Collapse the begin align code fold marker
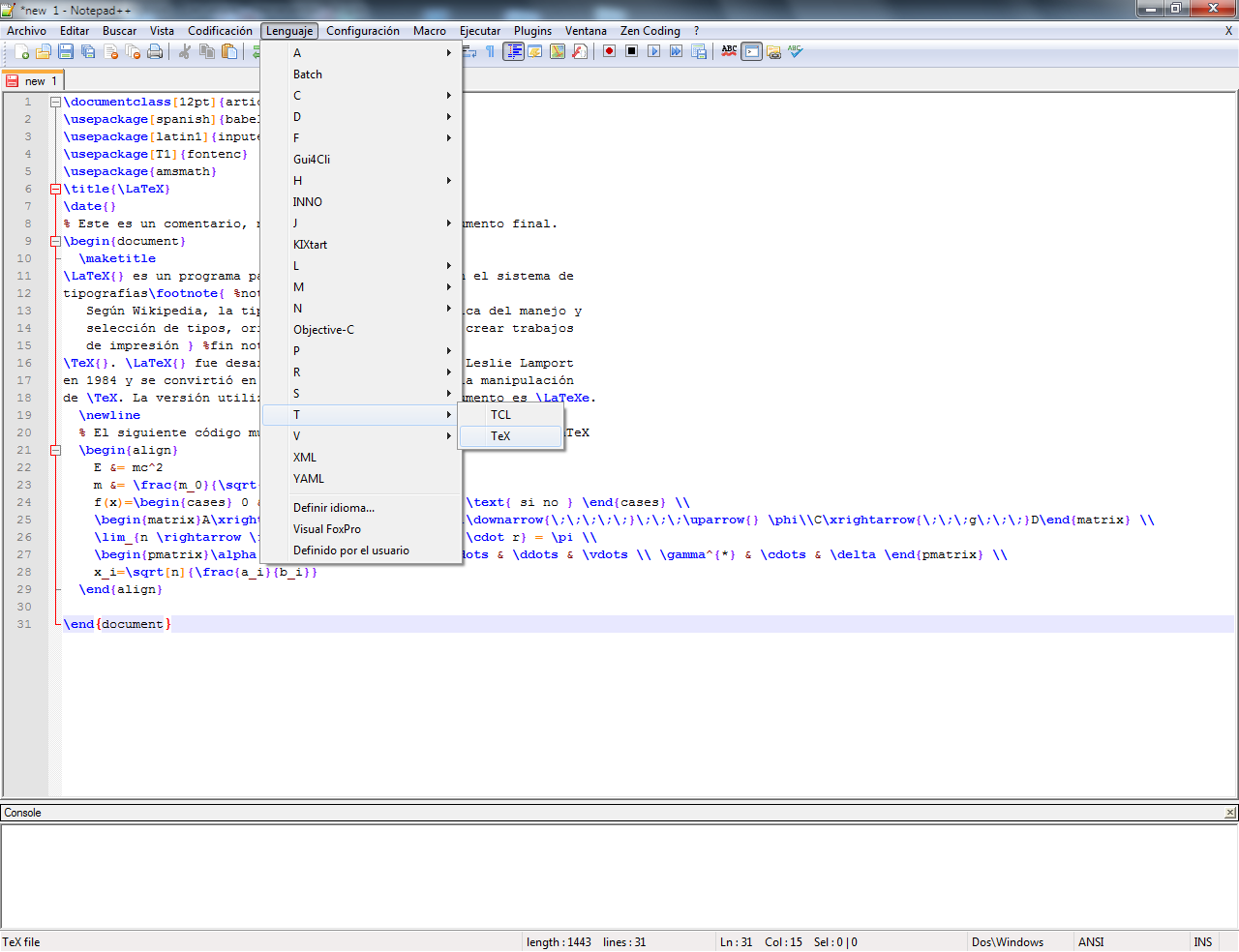This screenshot has height=952, width=1239. pyautogui.click(x=55, y=450)
